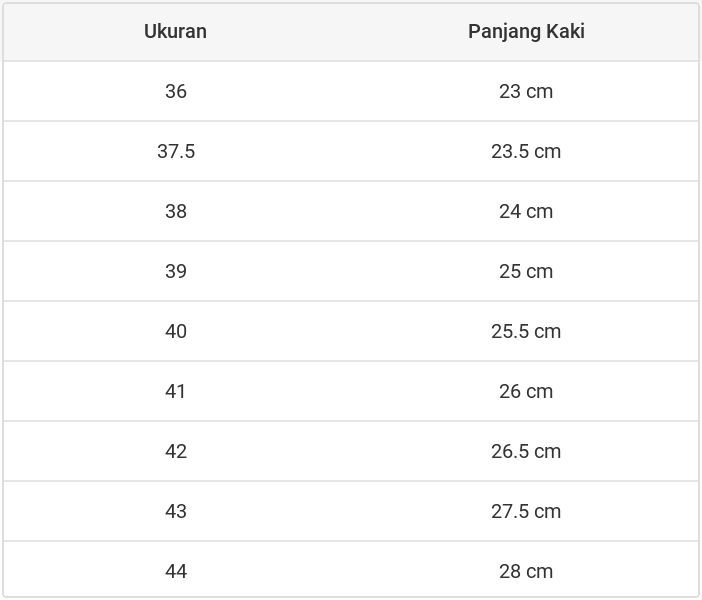Pick size 40 in Ukuran column
Image resolution: width=702 pixels, height=600 pixels.
point(175,331)
